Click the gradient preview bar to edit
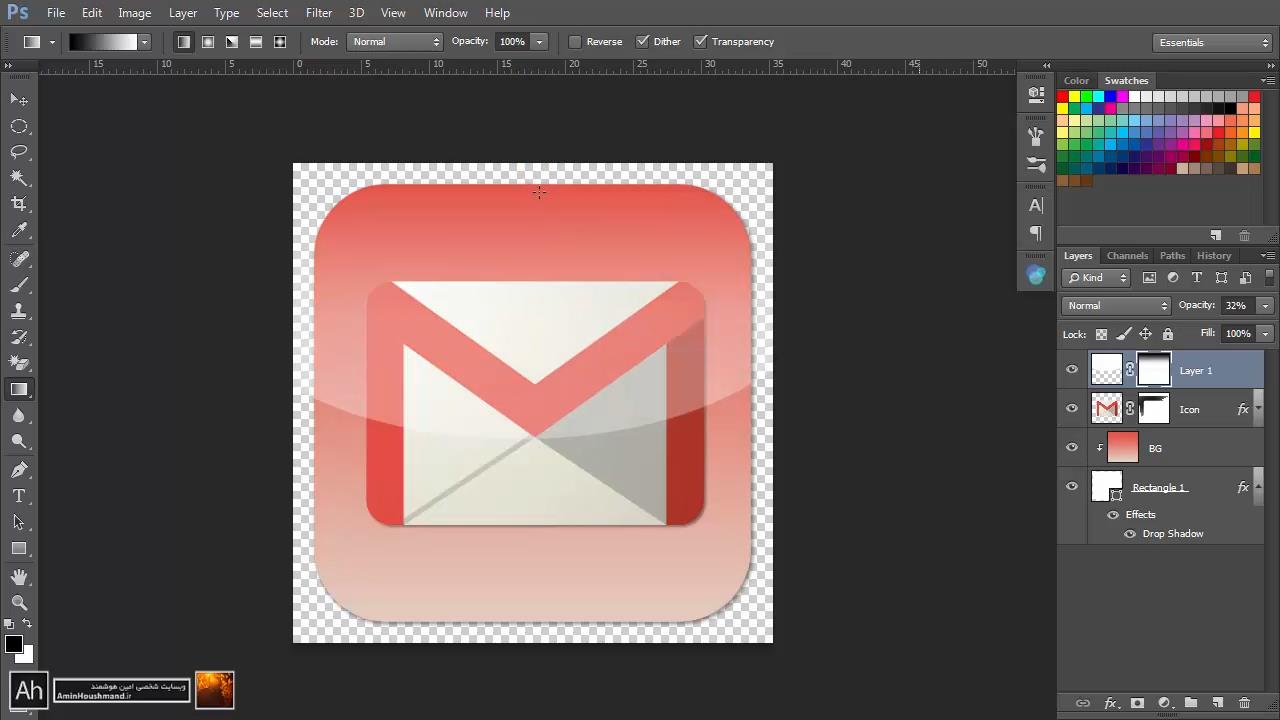 click(x=102, y=42)
